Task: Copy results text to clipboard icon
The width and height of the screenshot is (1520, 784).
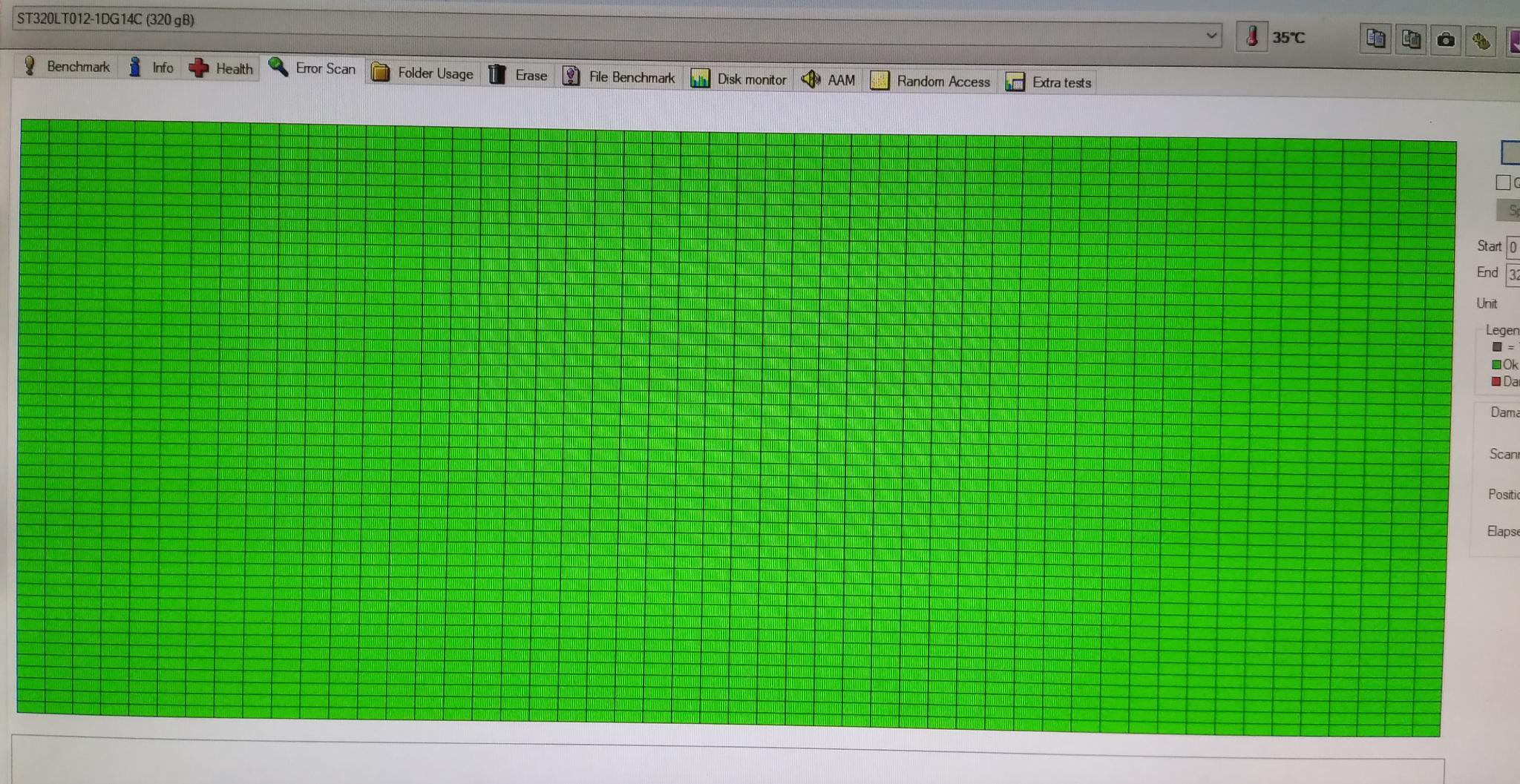Action: [1375, 39]
